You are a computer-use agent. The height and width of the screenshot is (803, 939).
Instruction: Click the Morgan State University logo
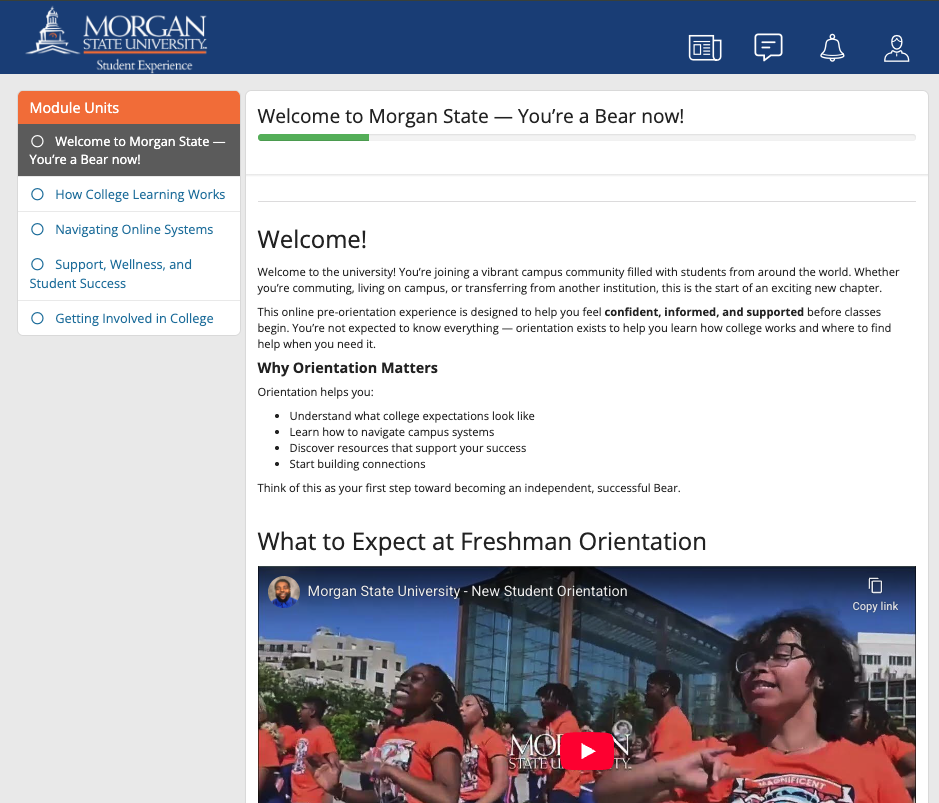(x=117, y=39)
